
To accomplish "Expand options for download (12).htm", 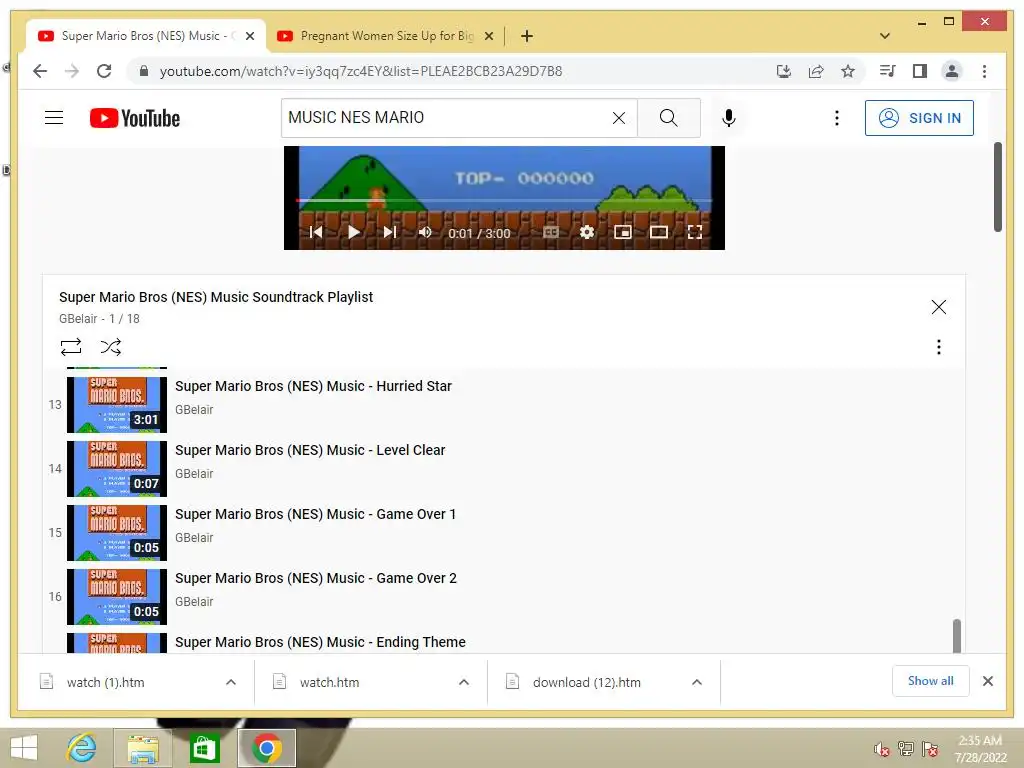I will (697, 682).
